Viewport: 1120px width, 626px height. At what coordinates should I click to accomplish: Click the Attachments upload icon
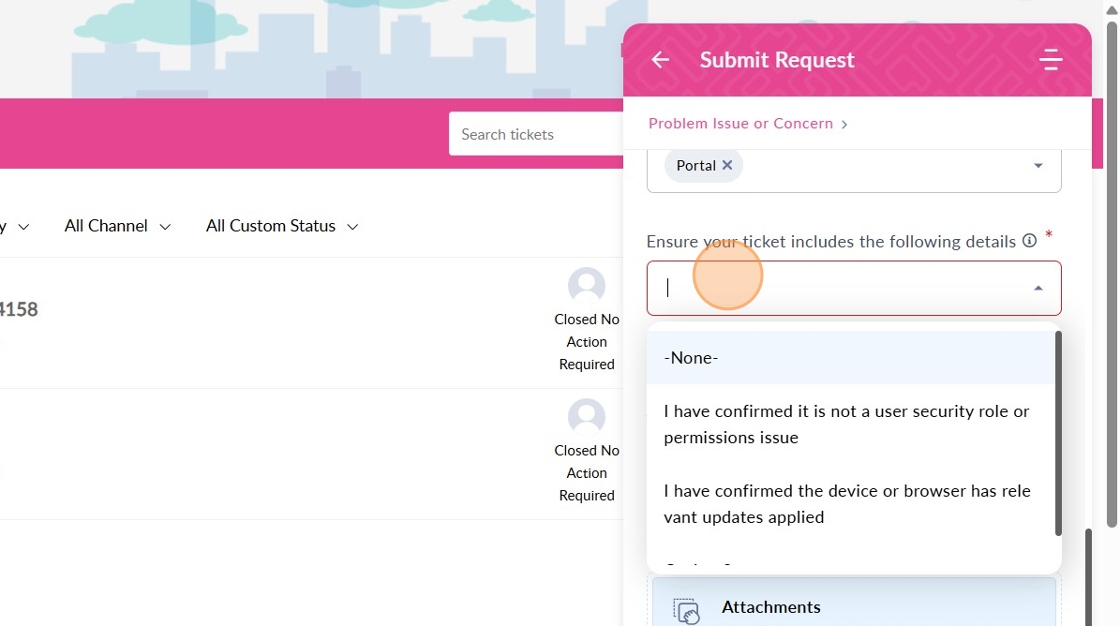(x=686, y=610)
